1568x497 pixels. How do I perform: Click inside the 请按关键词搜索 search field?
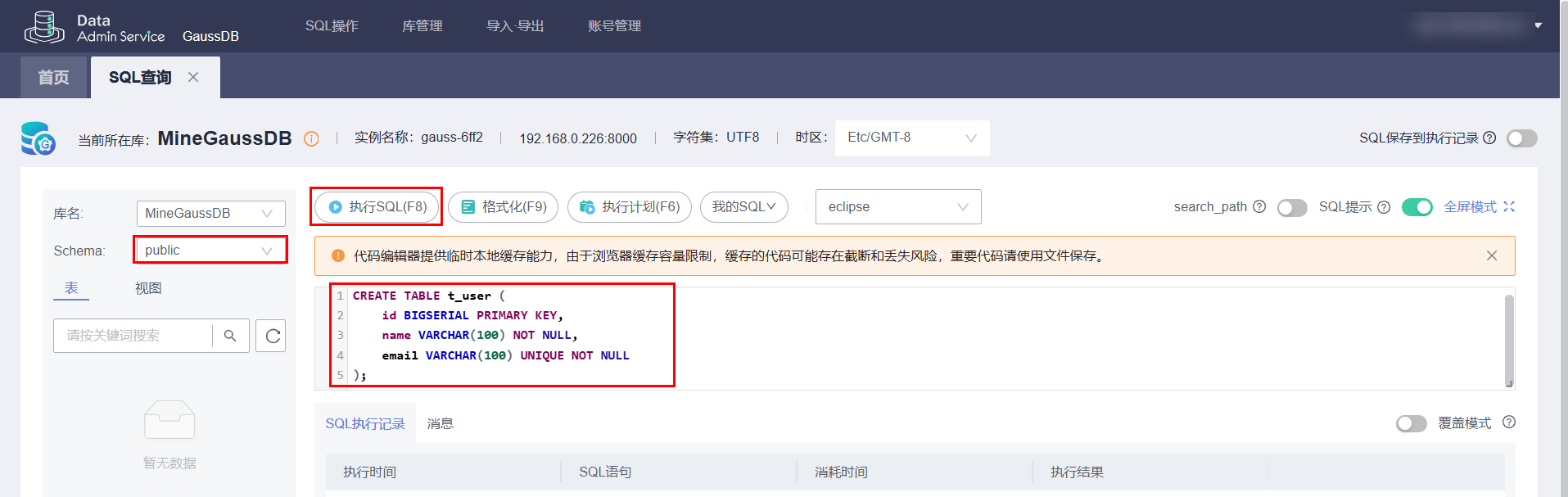click(133, 336)
